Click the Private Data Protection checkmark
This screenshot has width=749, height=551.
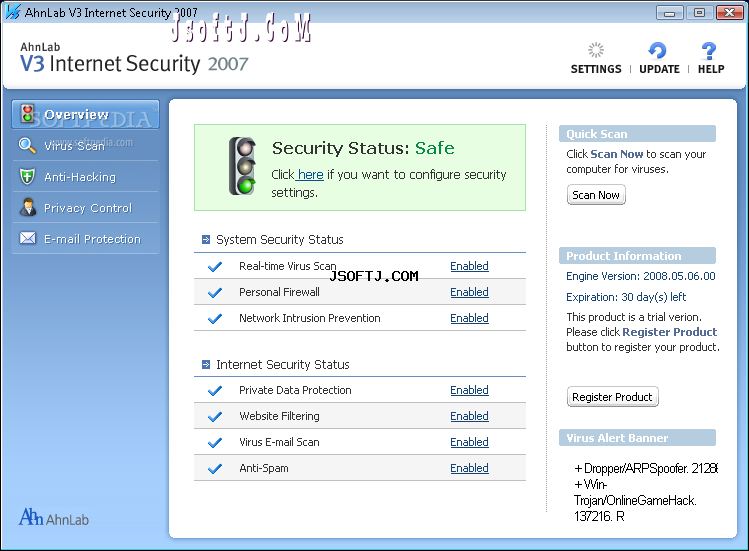coord(215,390)
